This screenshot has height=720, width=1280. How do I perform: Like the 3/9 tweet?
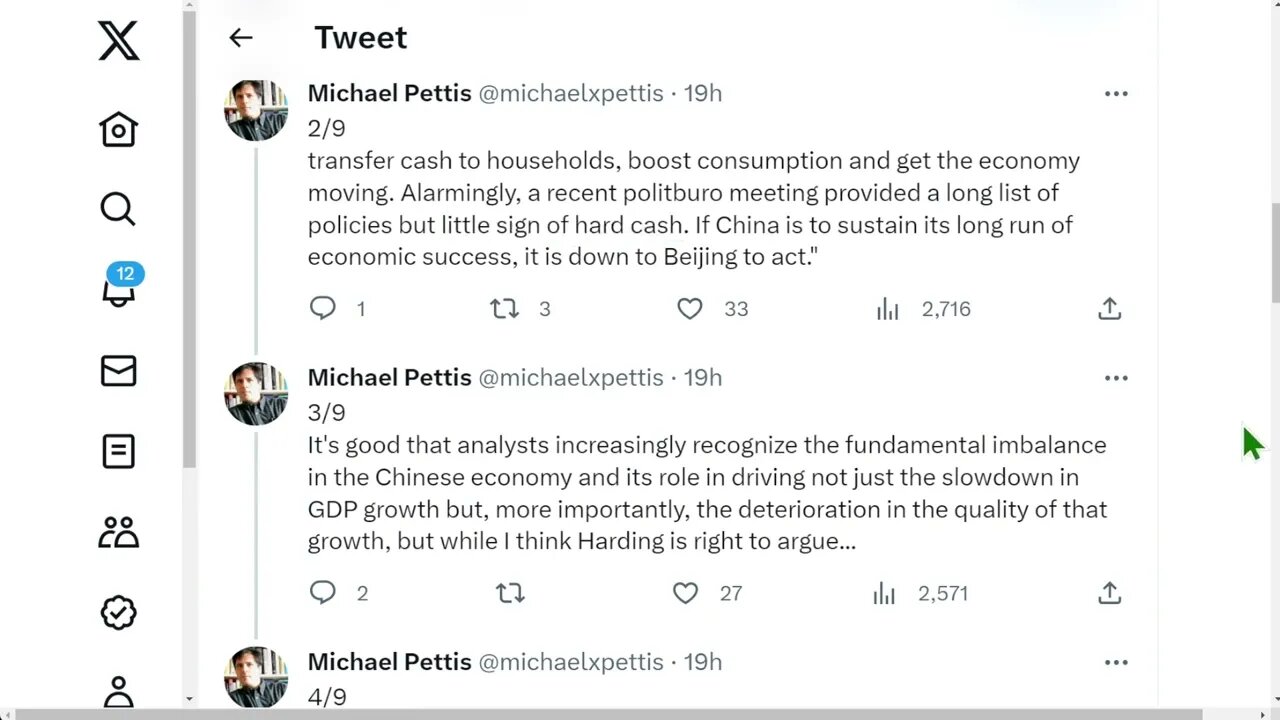(685, 593)
